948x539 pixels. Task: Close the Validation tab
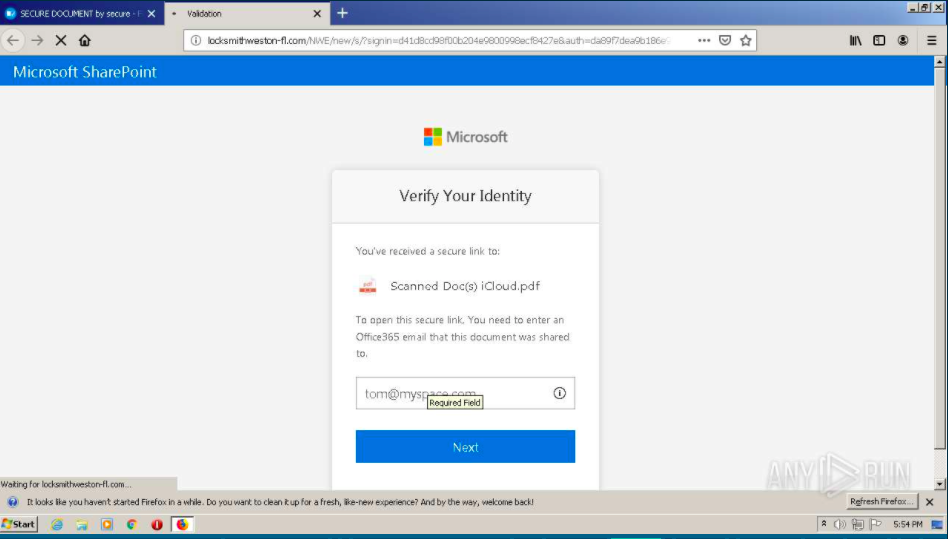317,13
